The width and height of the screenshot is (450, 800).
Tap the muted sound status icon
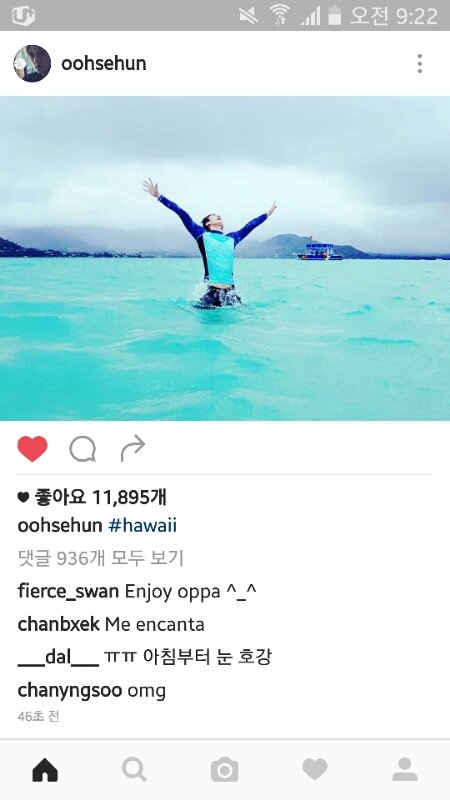click(249, 15)
